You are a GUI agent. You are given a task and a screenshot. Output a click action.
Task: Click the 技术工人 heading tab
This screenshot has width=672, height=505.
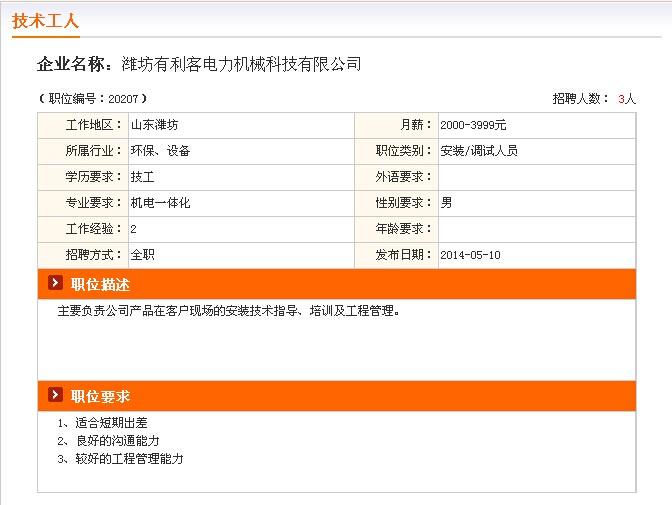coord(45,21)
